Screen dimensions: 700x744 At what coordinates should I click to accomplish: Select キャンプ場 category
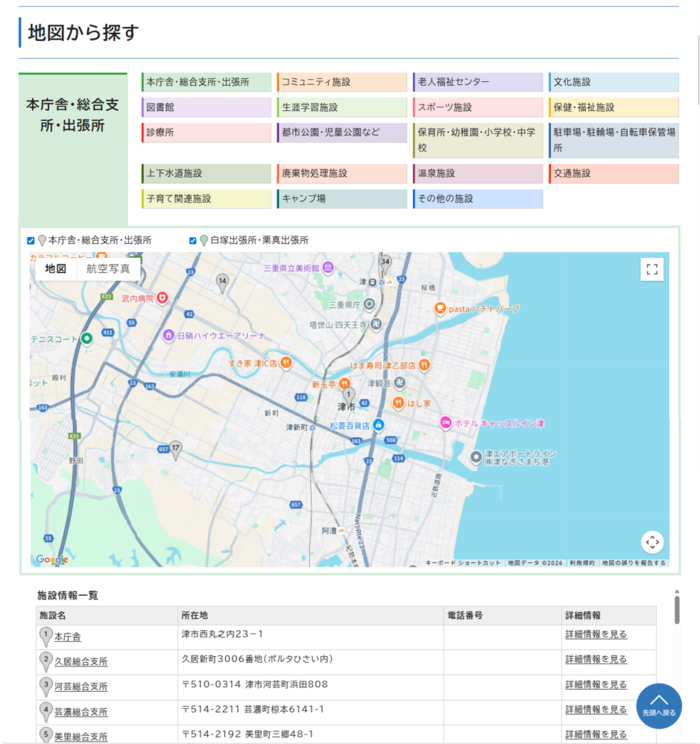(x=342, y=199)
